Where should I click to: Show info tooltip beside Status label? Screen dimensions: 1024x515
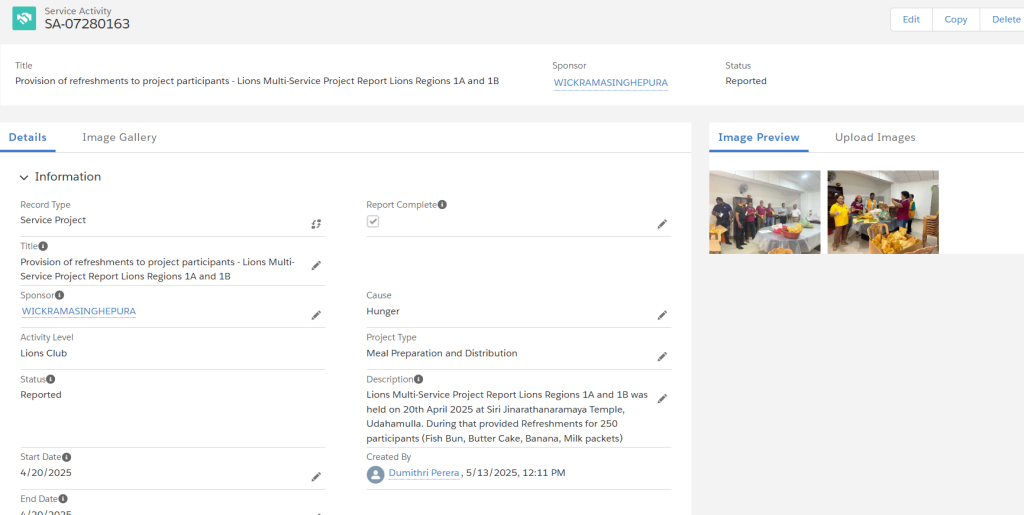click(51, 379)
